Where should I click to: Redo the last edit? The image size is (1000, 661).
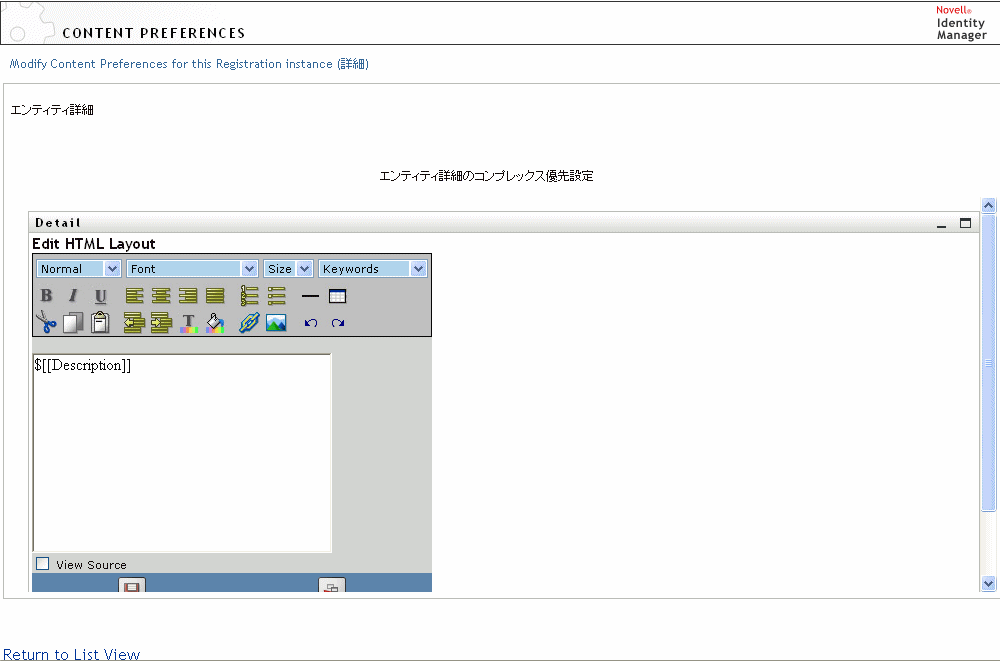[338, 323]
